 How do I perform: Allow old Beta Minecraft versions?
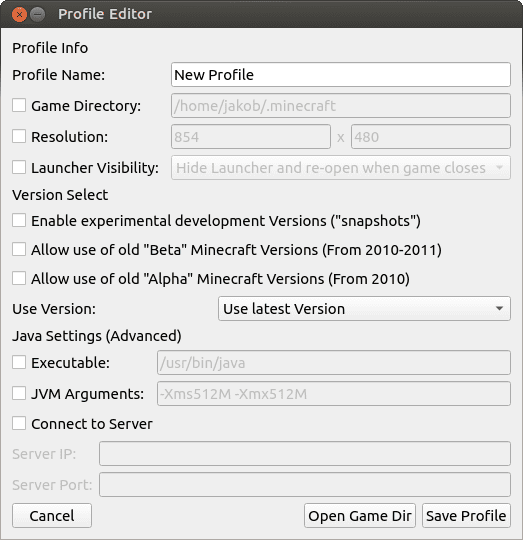(19, 249)
